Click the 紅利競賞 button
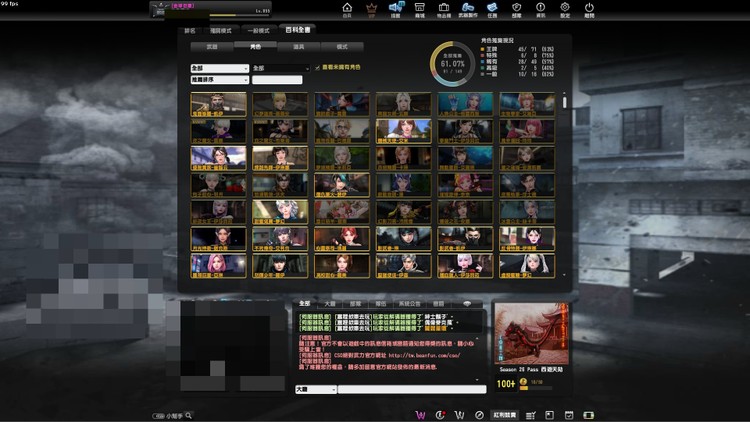The image size is (750, 422). pos(505,415)
